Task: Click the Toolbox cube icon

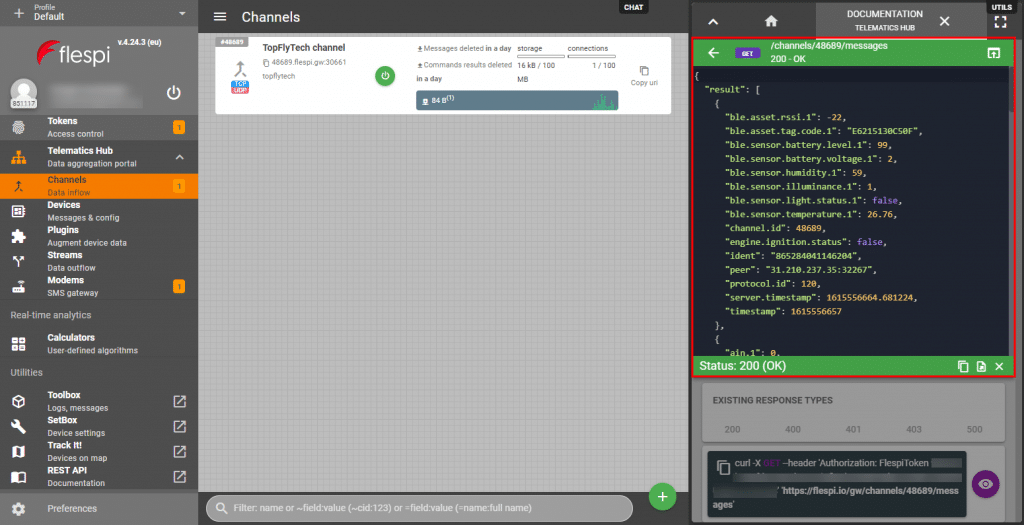Action: pyautogui.click(x=18, y=402)
